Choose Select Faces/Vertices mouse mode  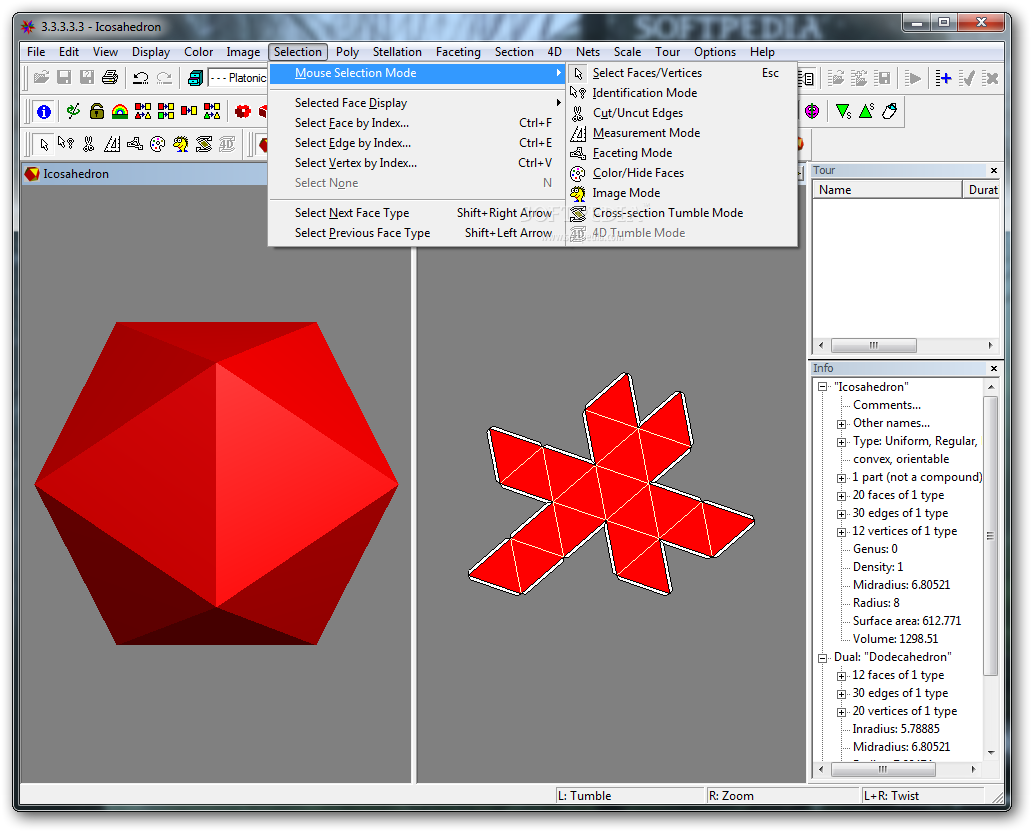pyautogui.click(x=647, y=73)
